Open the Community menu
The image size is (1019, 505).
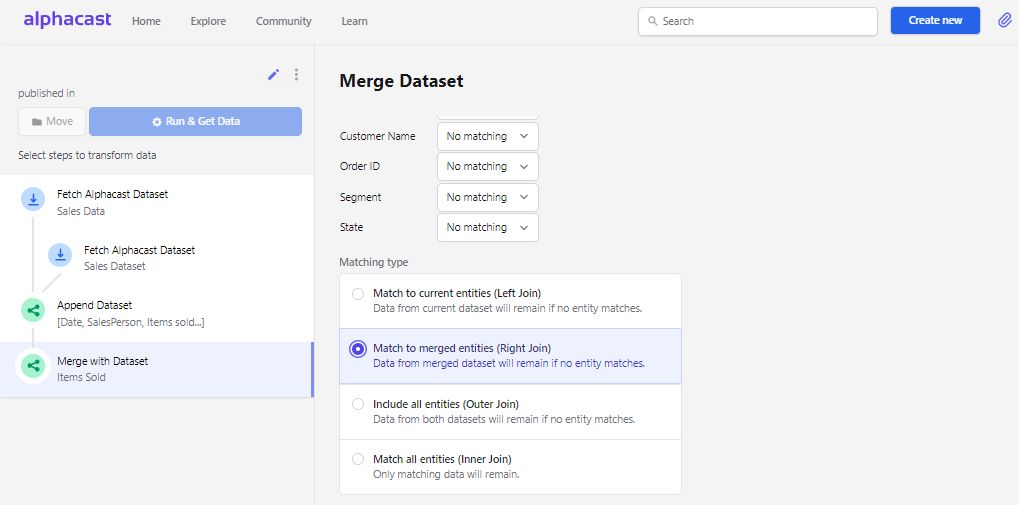pos(283,21)
